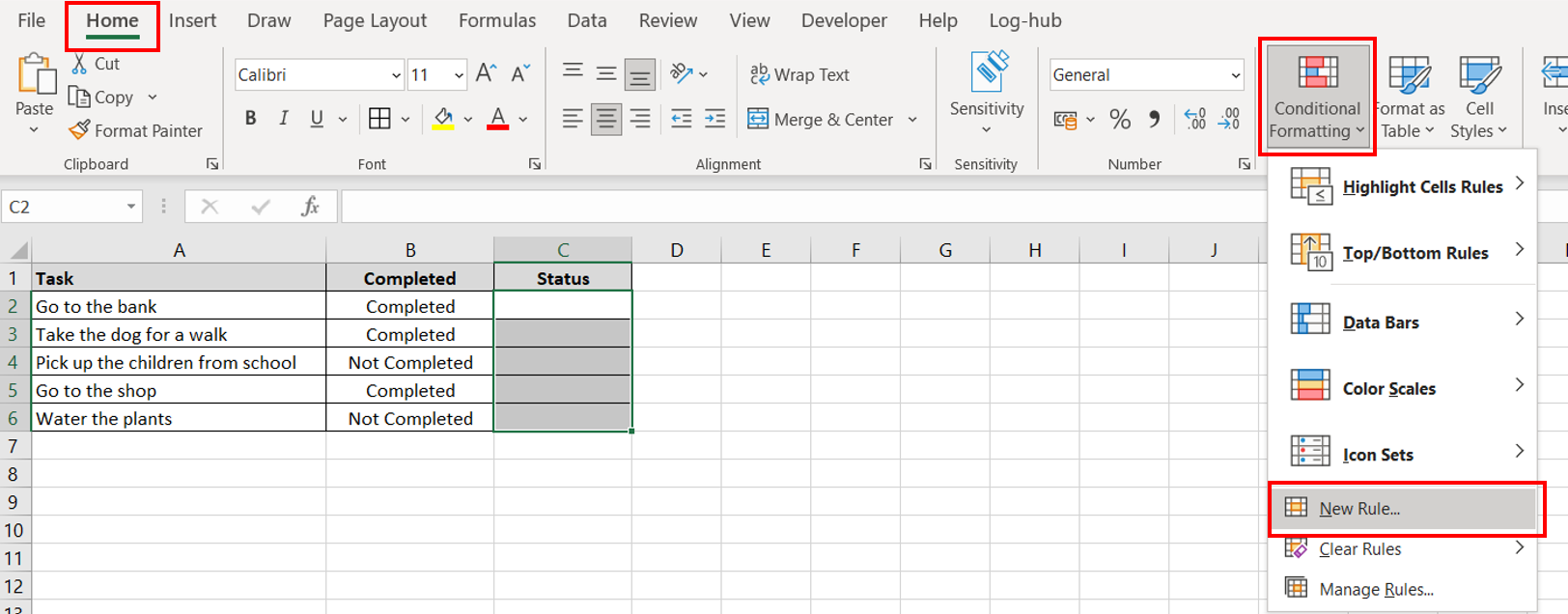Toggle Bold formatting
The image size is (1568, 614).
click(x=251, y=119)
